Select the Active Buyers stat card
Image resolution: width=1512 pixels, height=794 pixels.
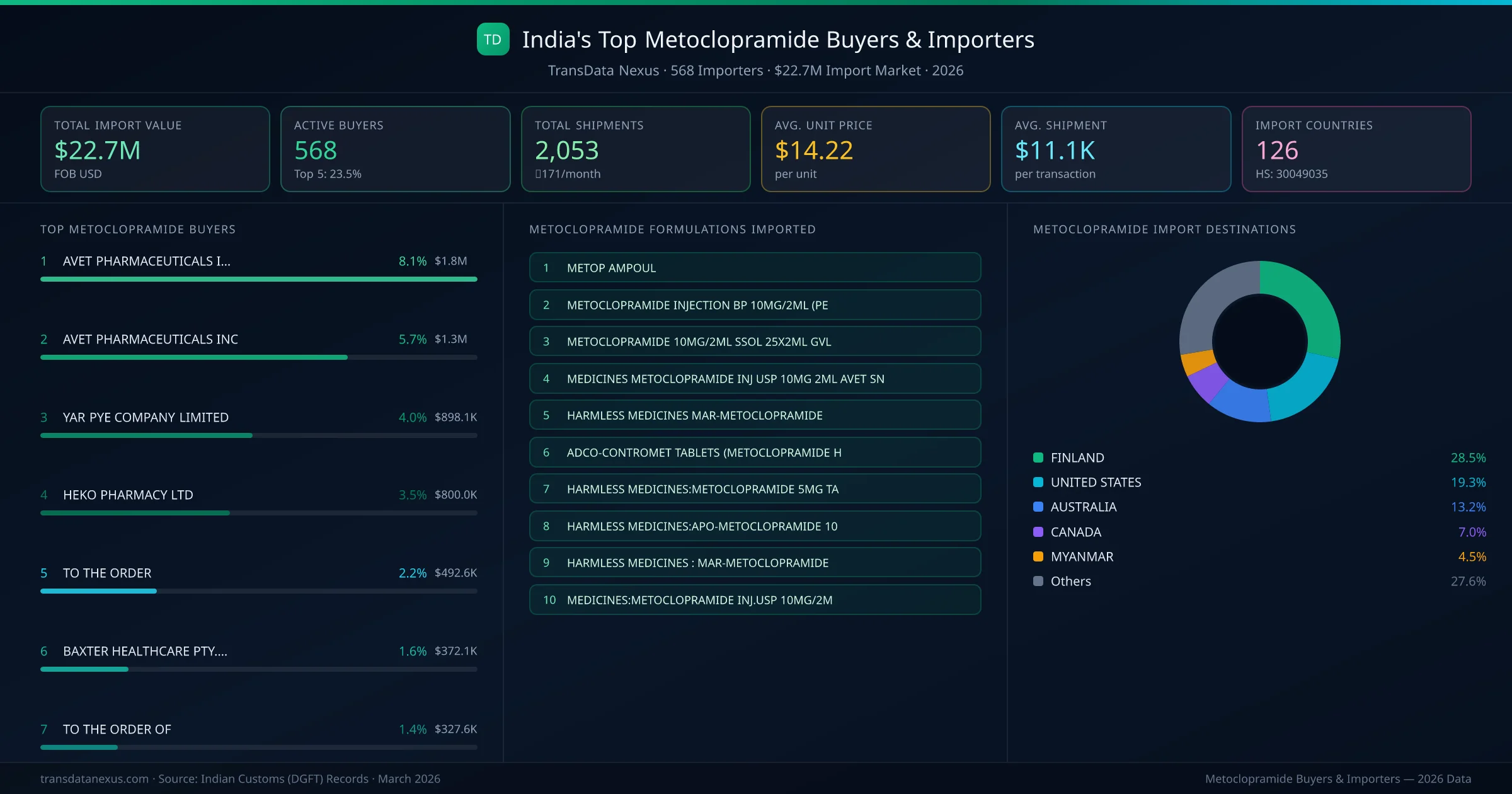point(395,149)
